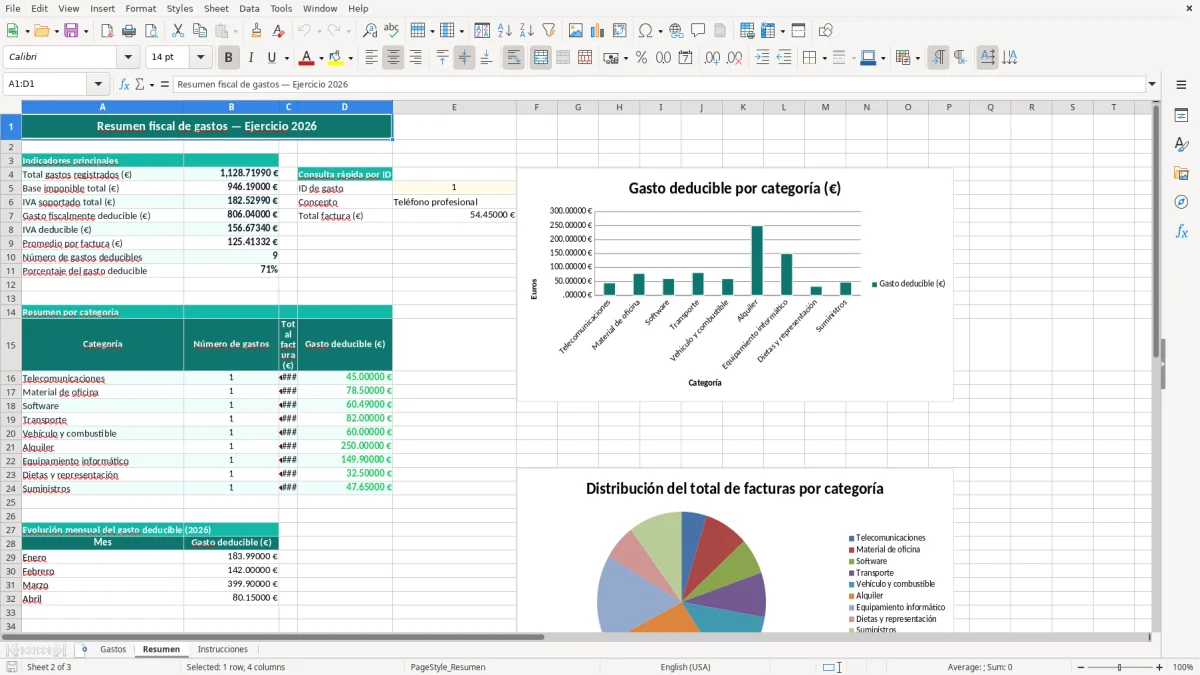Open the Highlighting Color dropdown arrow
Screen dimensions: 1200x675
click(x=350, y=58)
